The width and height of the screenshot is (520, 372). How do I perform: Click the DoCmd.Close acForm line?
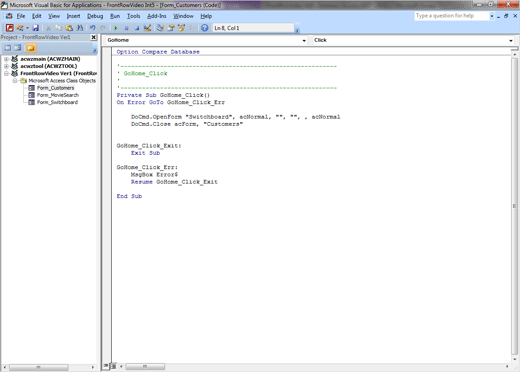pos(187,124)
